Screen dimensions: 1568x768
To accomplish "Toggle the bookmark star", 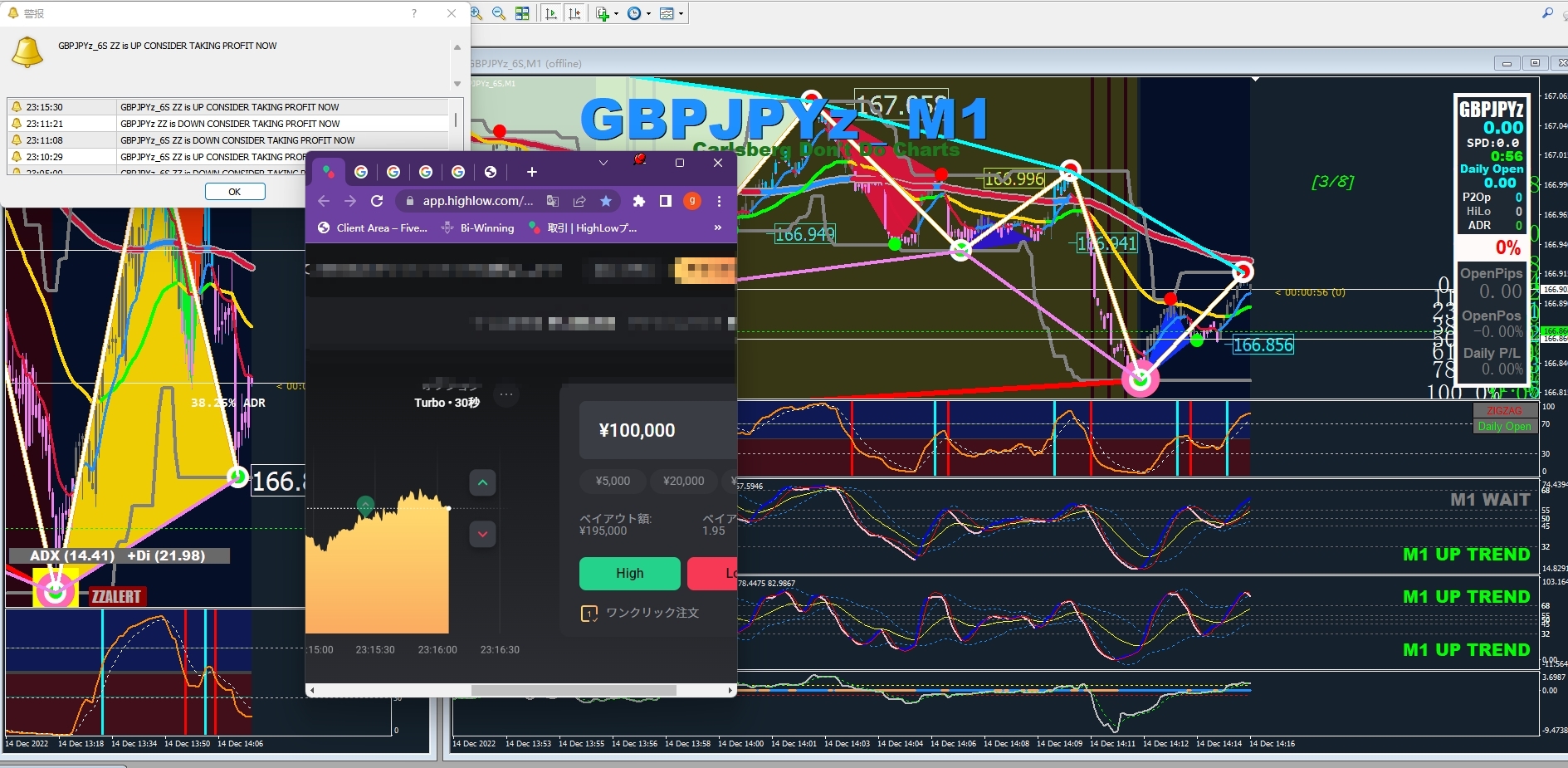I will click(x=606, y=201).
